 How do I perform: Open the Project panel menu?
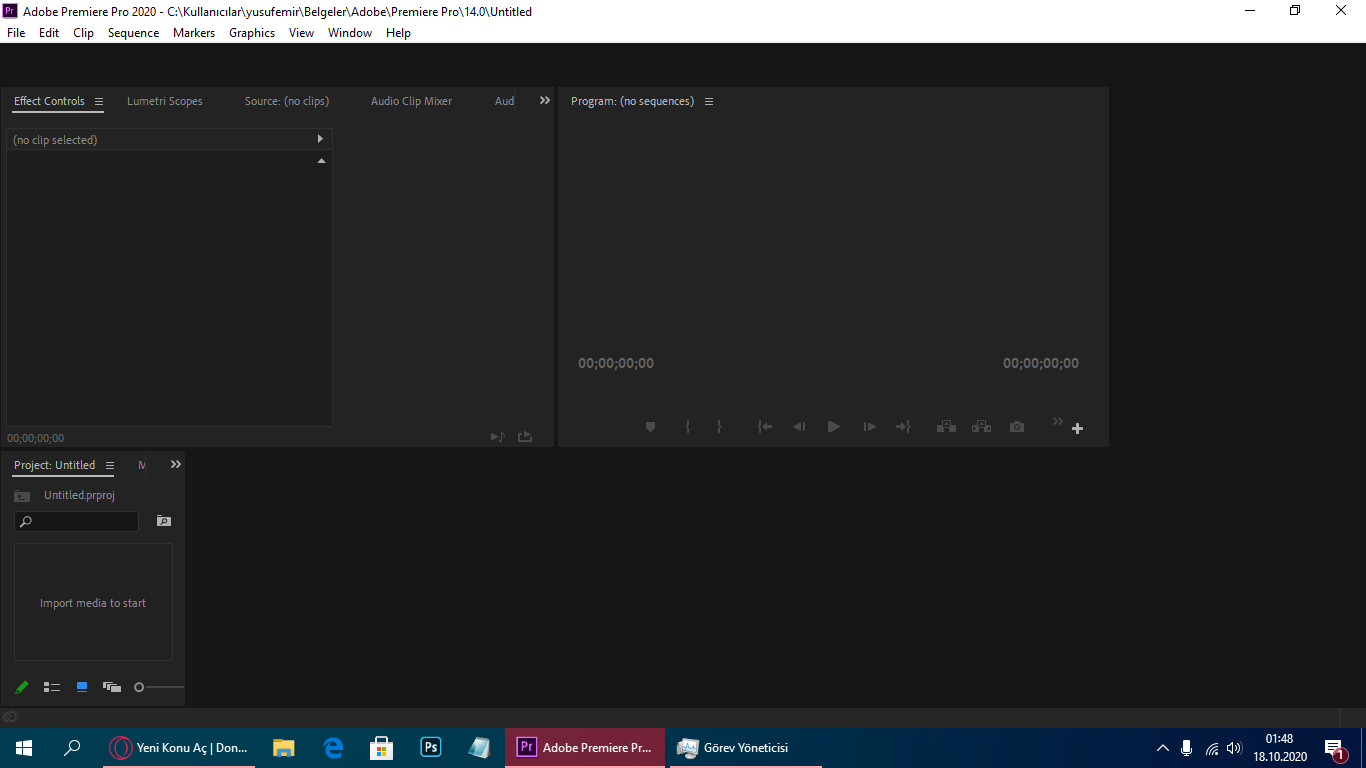pos(110,465)
